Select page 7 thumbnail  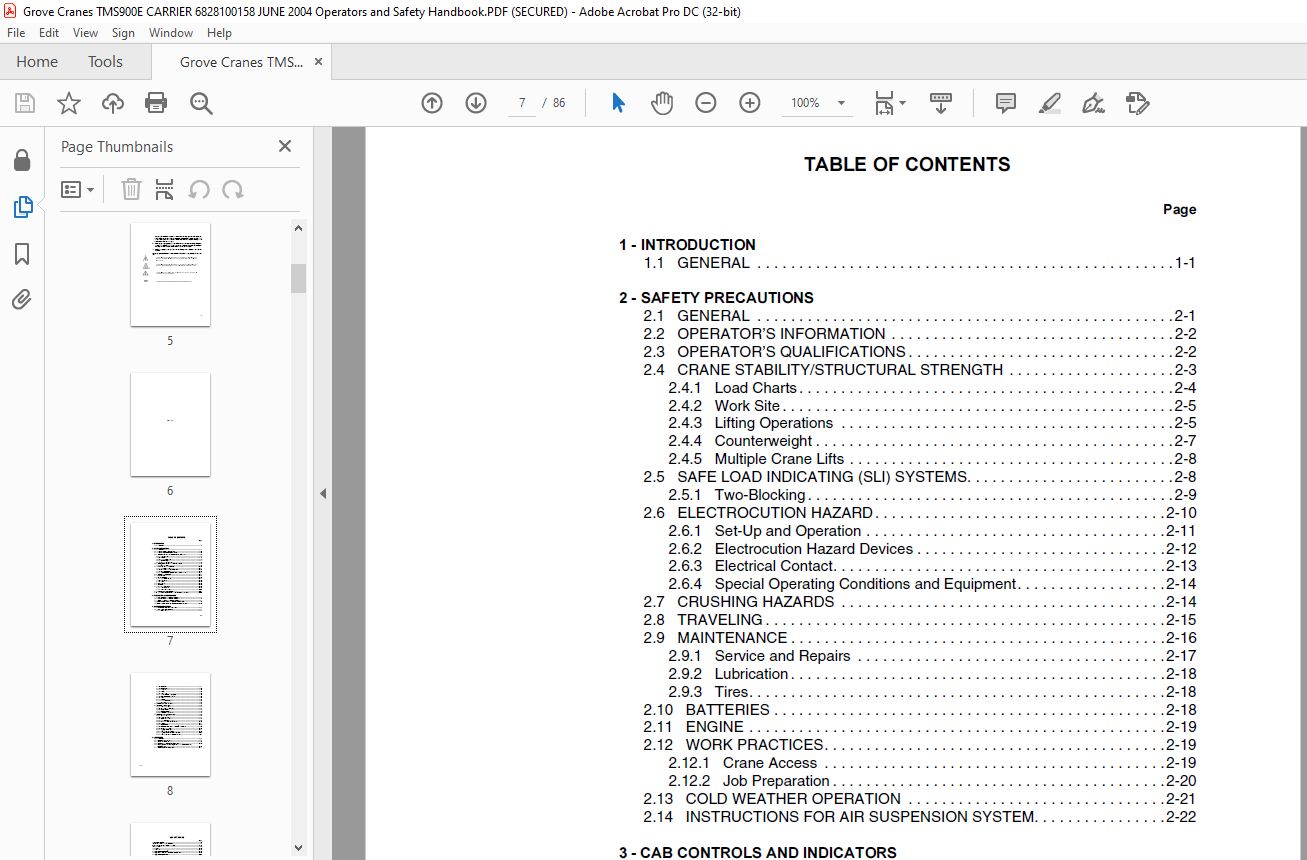170,574
